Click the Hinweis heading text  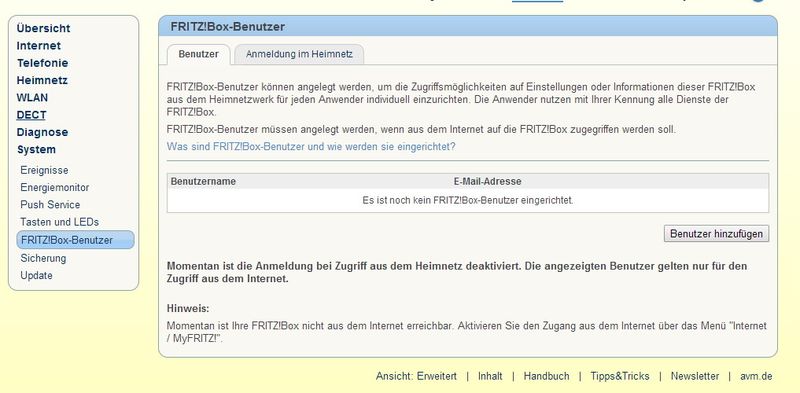tap(188, 309)
